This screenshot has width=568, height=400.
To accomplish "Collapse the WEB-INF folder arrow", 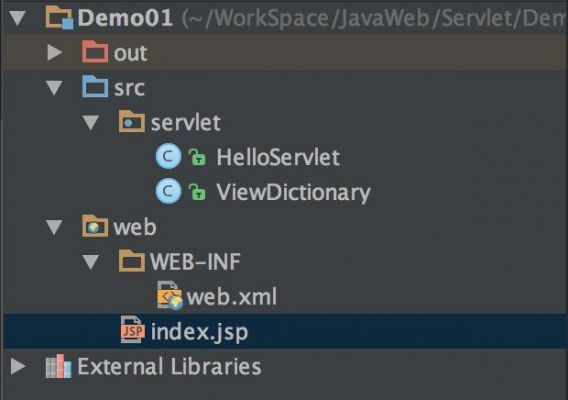I will click(91, 262).
